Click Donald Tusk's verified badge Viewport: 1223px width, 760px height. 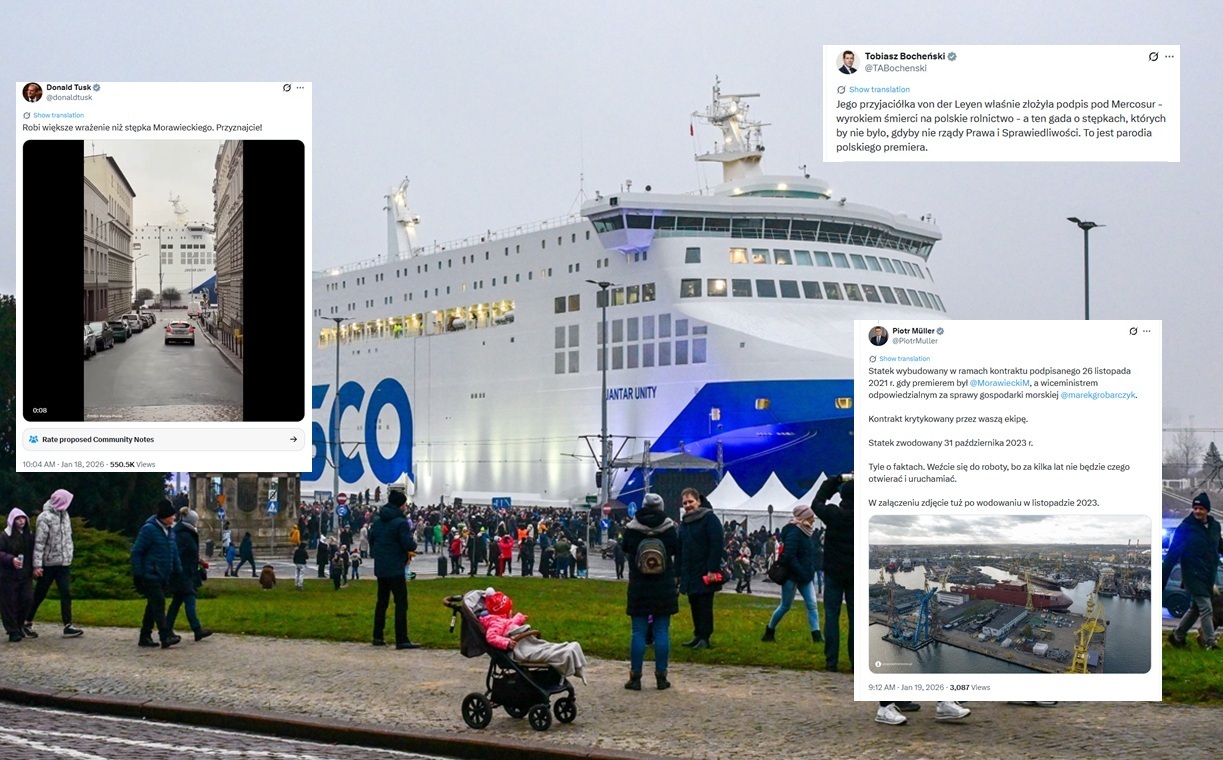tap(97, 87)
